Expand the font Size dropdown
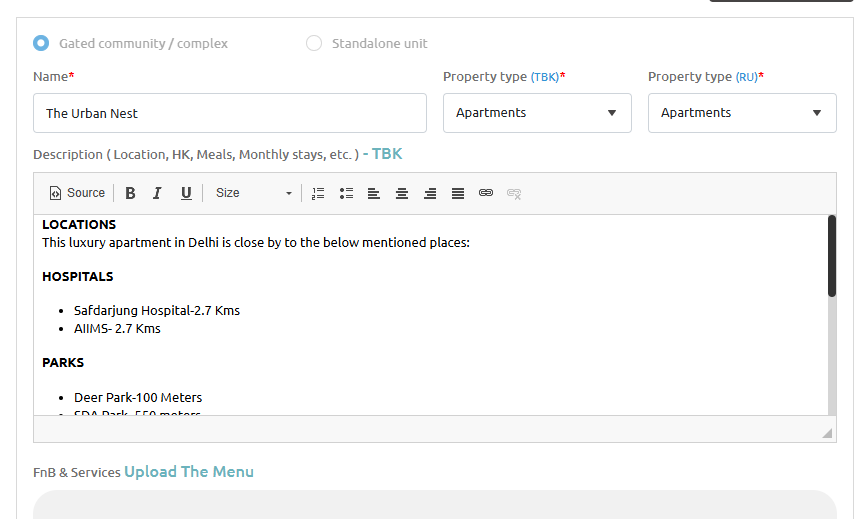The height and width of the screenshot is (519, 854). point(253,193)
